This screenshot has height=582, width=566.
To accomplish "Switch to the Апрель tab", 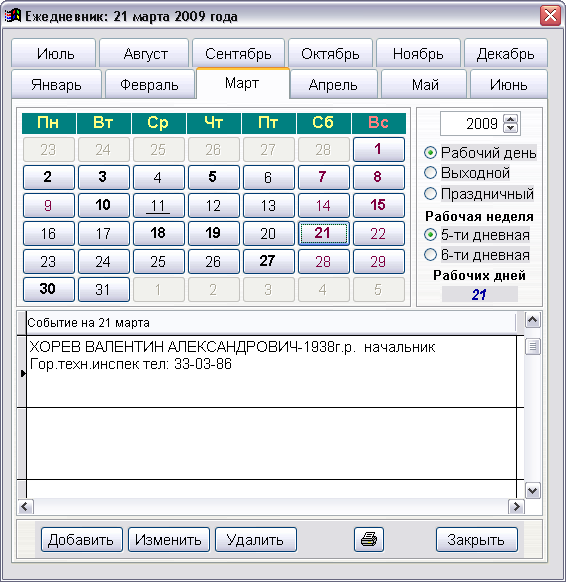I will [333, 85].
